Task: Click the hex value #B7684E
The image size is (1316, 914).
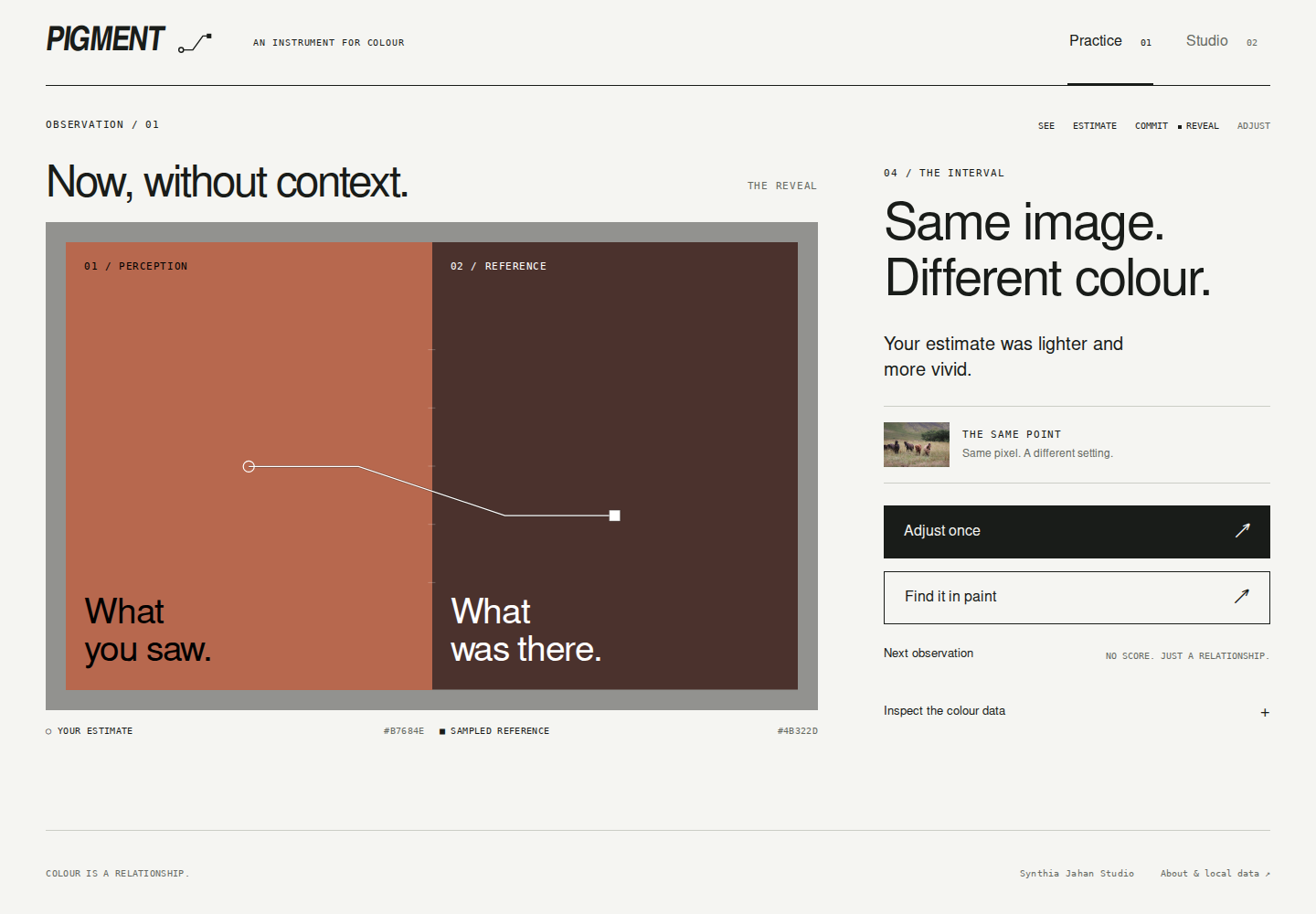Action: [404, 731]
